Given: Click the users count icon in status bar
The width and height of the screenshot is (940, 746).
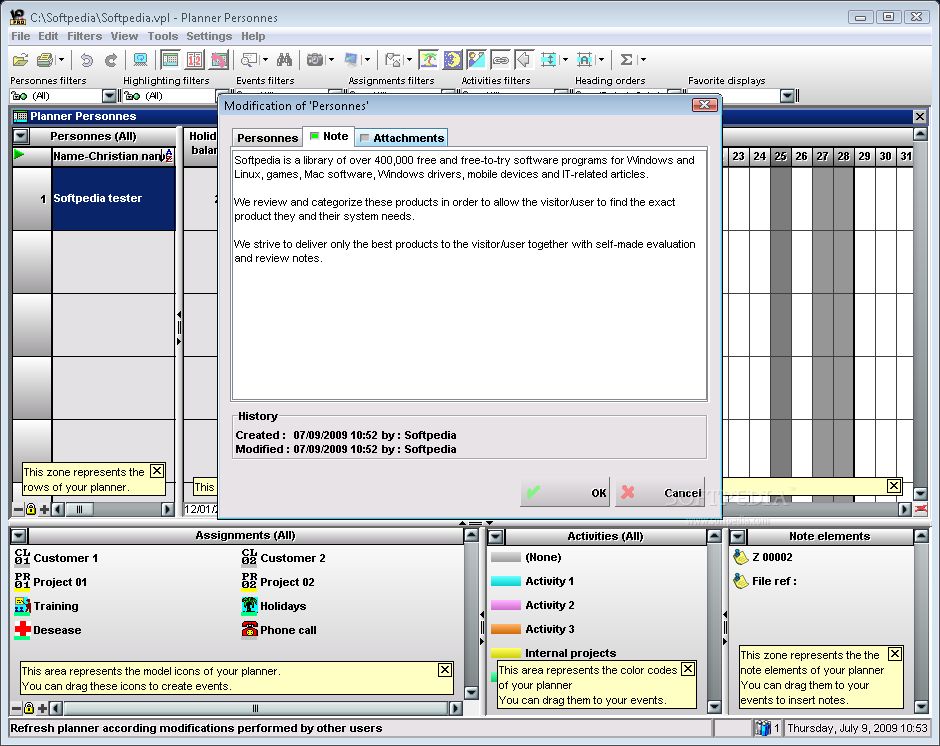Looking at the screenshot, I should [763, 728].
